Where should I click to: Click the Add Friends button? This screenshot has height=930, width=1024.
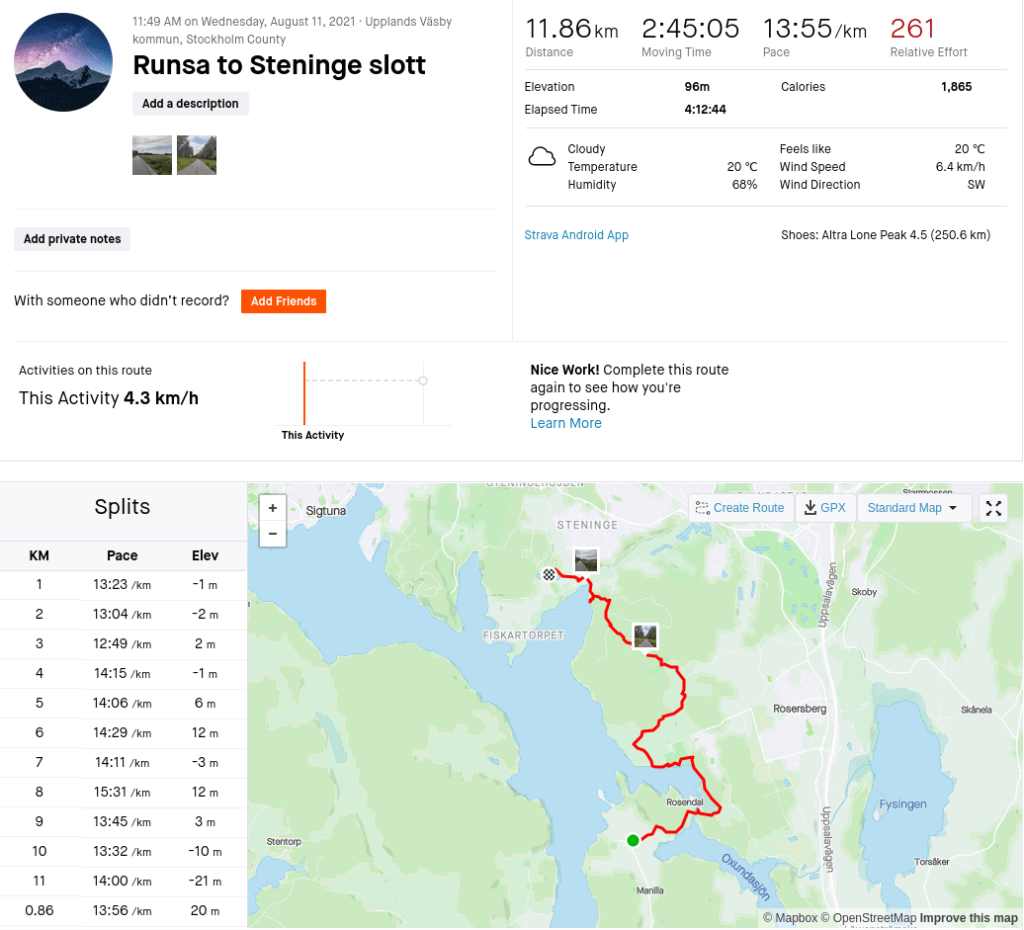[x=283, y=301]
